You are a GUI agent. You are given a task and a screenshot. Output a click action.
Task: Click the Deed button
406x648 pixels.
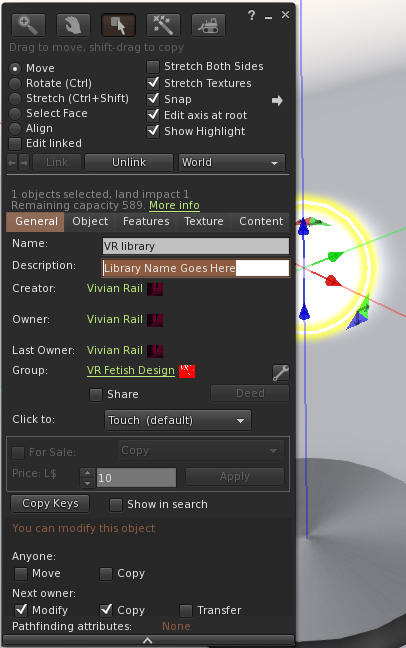pyautogui.click(x=250, y=393)
